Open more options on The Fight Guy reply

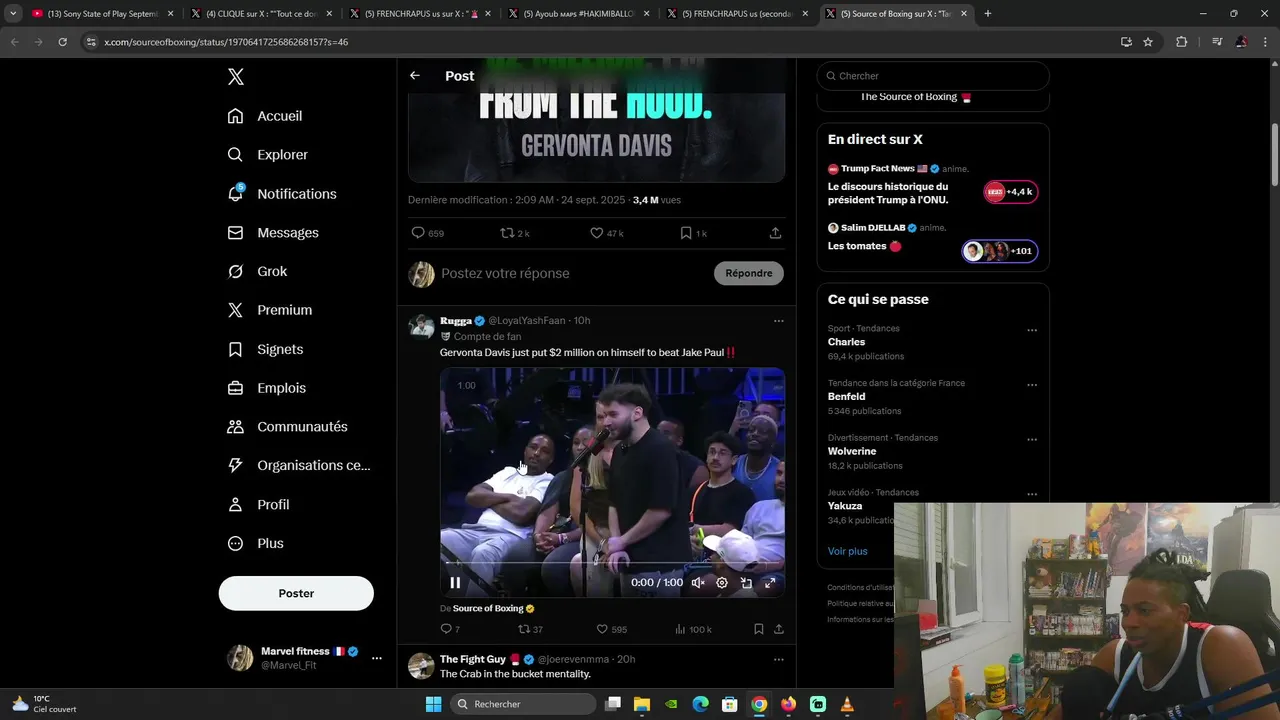pyautogui.click(x=779, y=660)
